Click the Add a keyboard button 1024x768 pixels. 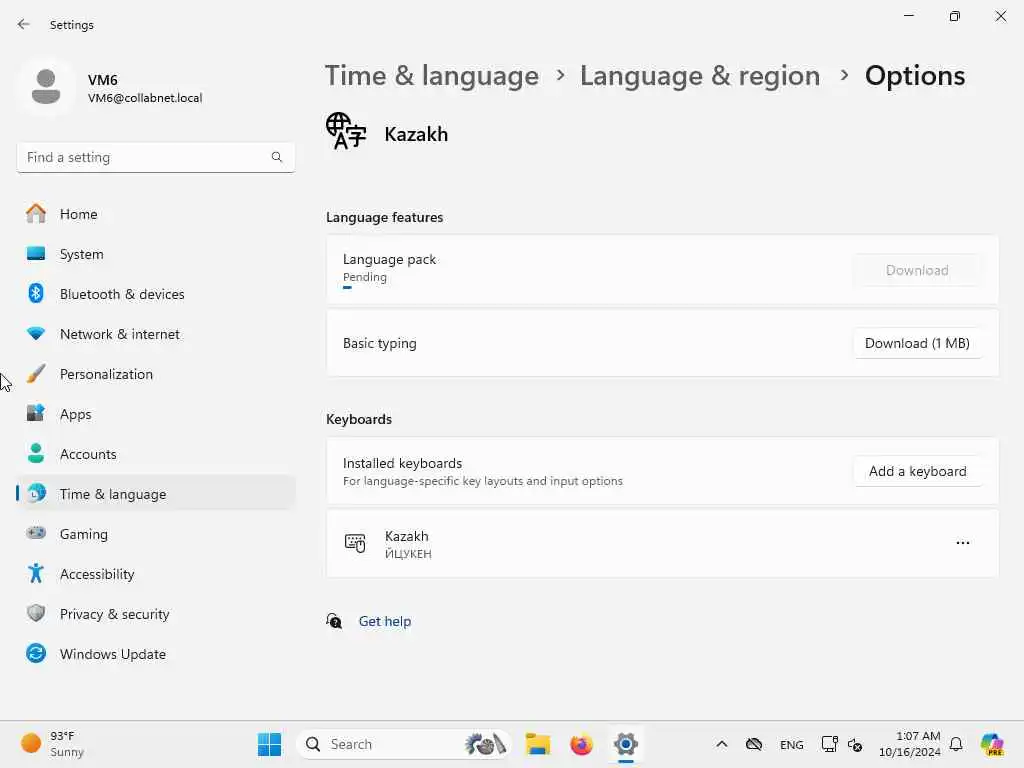point(917,471)
